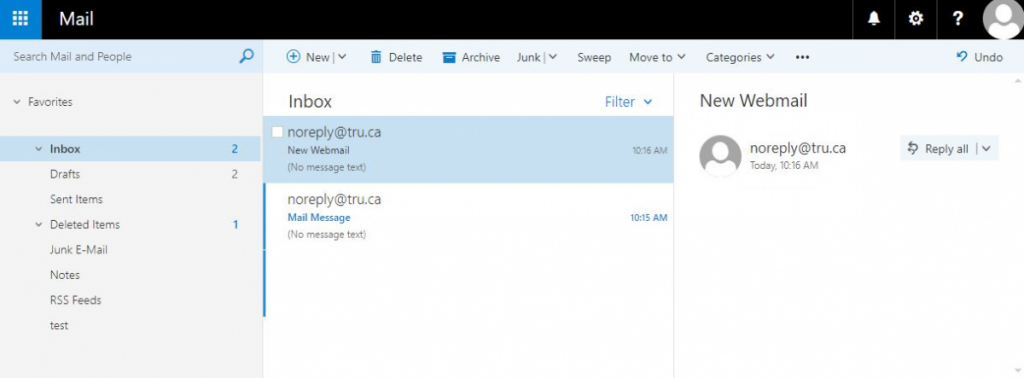Image resolution: width=1024 pixels, height=378 pixels.
Task: Open the app launcher waffle icon
Action: (x=20, y=19)
